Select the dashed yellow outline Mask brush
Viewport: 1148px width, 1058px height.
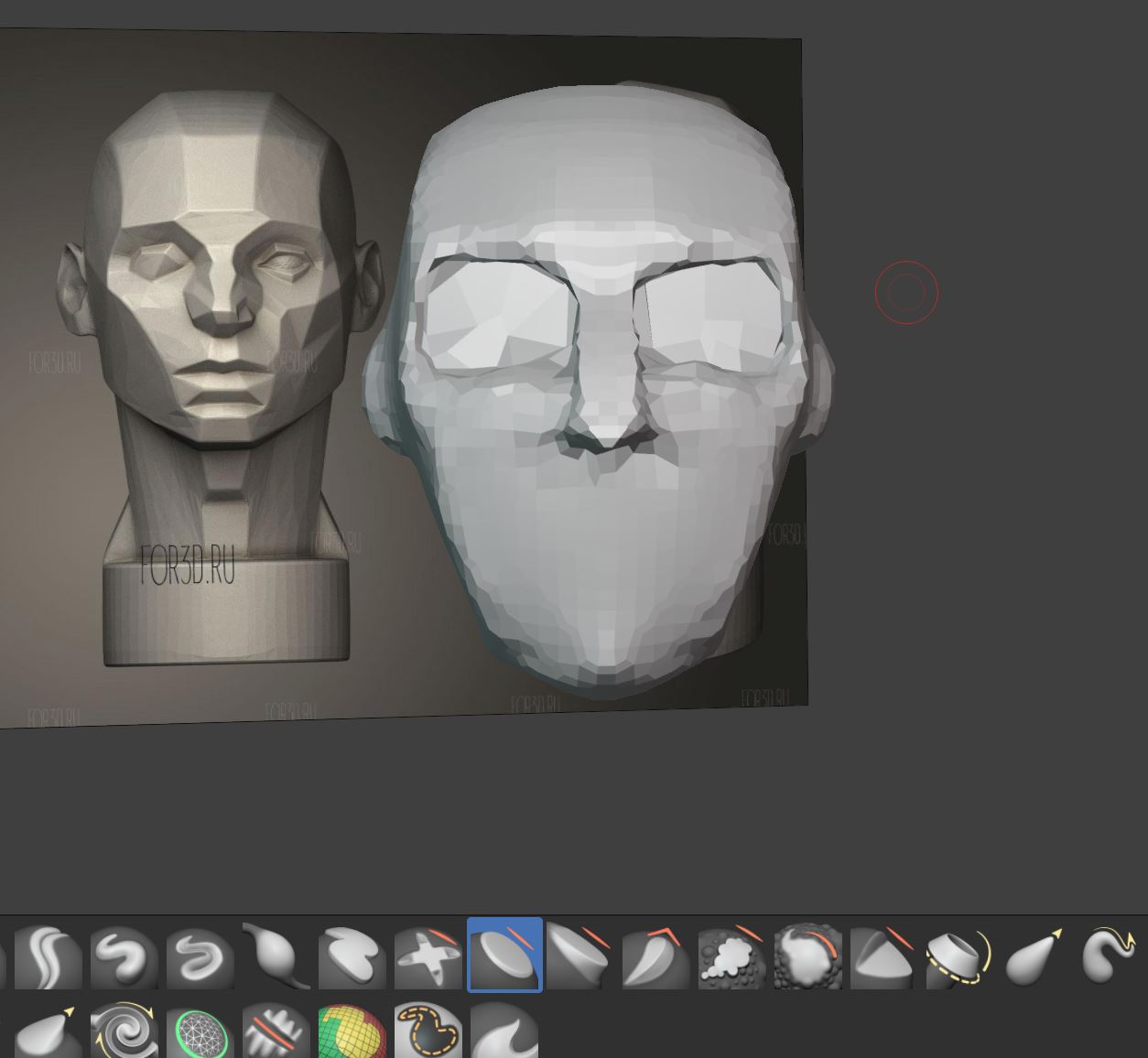coord(428,1031)
